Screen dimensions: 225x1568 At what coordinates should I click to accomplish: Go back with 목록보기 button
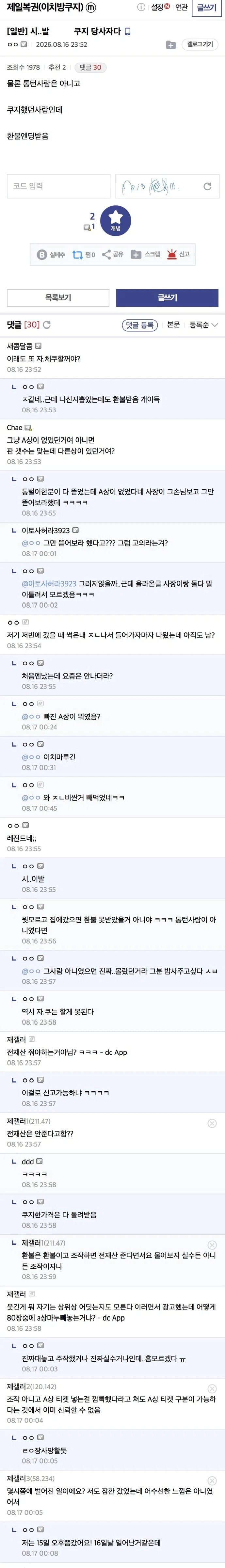coord(58,298)
